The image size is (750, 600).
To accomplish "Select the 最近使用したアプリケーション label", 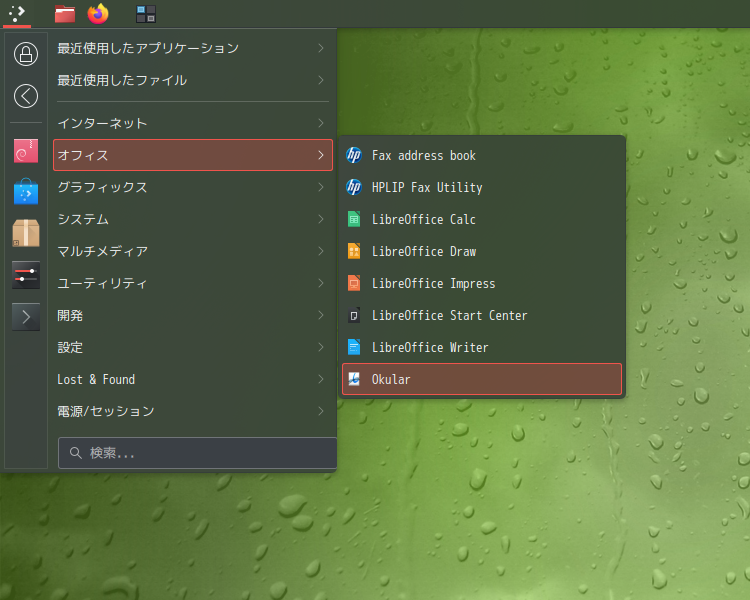I will click(x=148, y=48).
